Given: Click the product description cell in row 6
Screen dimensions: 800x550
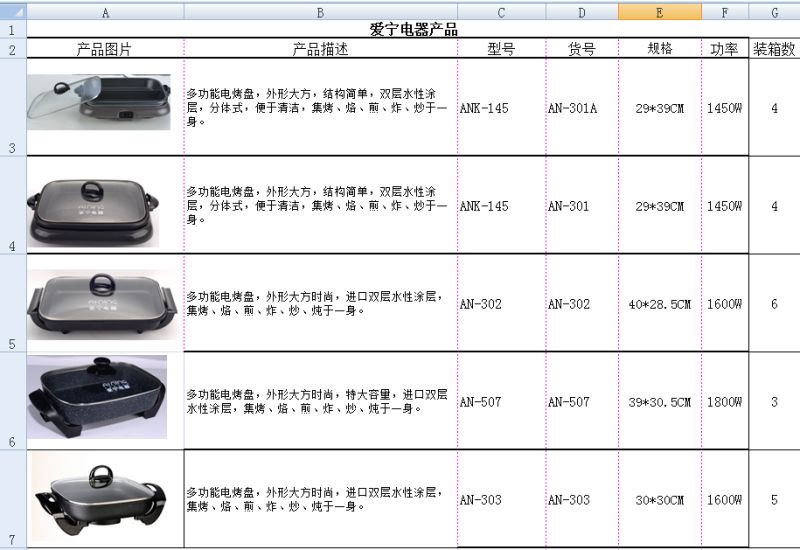Looking at the screenshot, I should click(x=320, y=402).
